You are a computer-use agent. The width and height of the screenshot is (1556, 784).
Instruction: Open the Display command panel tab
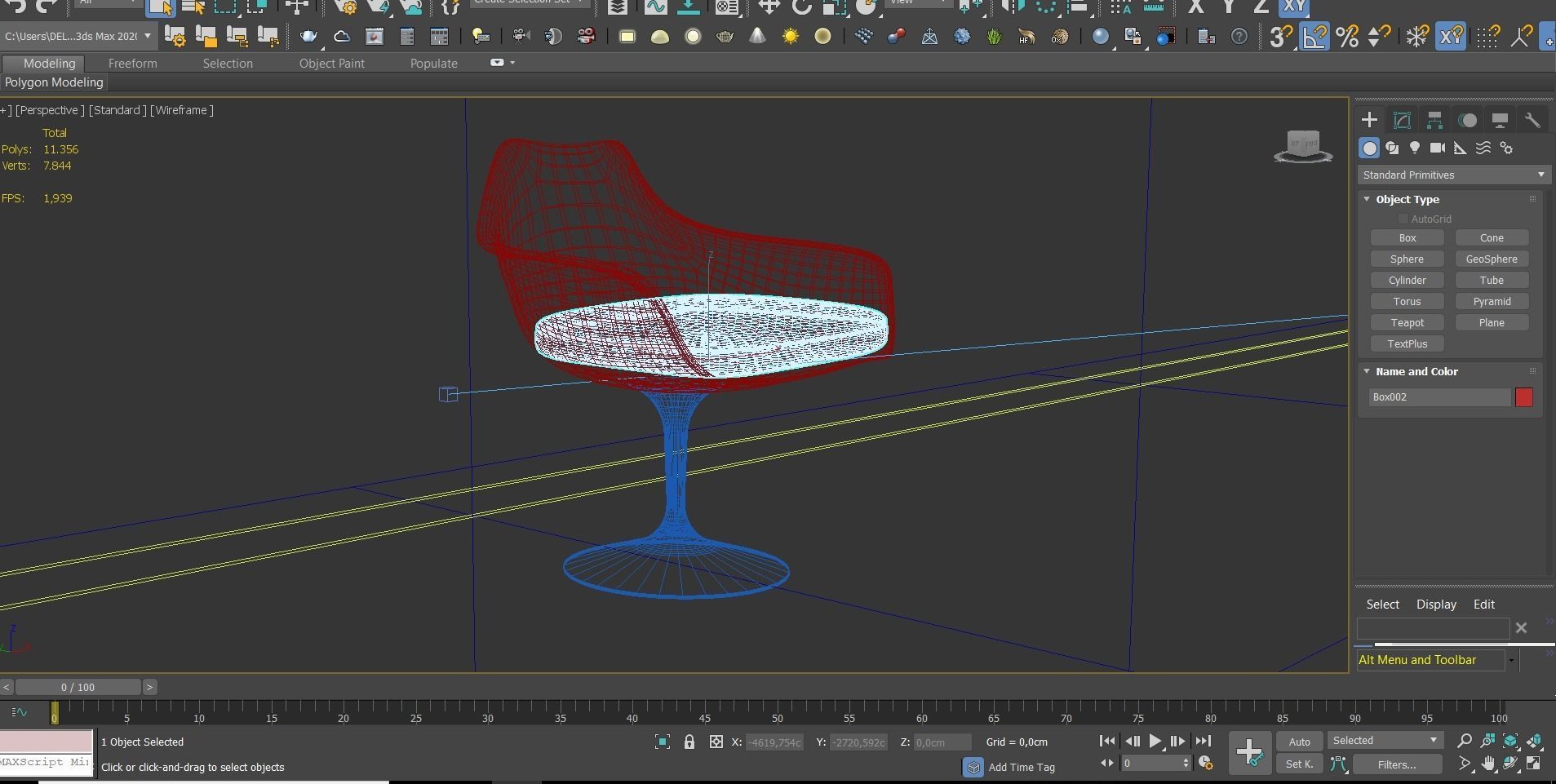tap(1500, 120)
